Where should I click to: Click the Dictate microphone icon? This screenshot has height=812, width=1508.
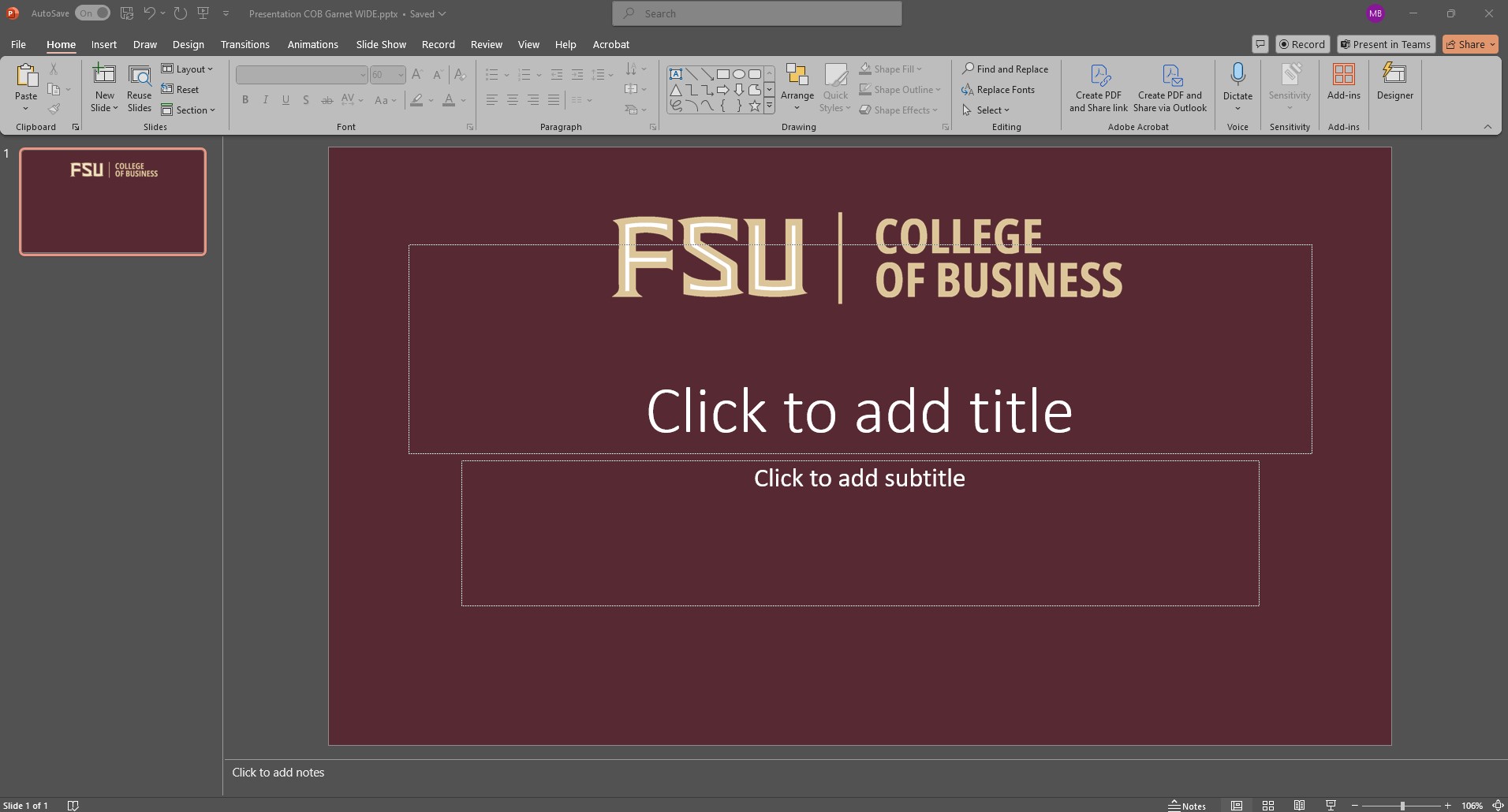[1237, 76]
